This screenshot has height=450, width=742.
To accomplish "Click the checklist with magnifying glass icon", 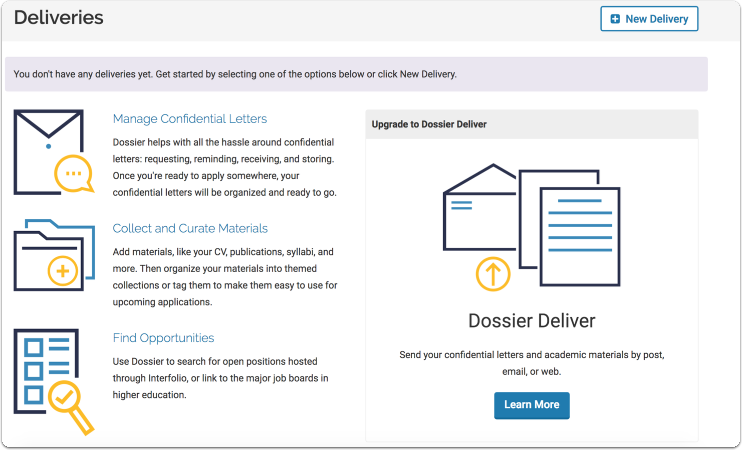I will click(53, 381).
